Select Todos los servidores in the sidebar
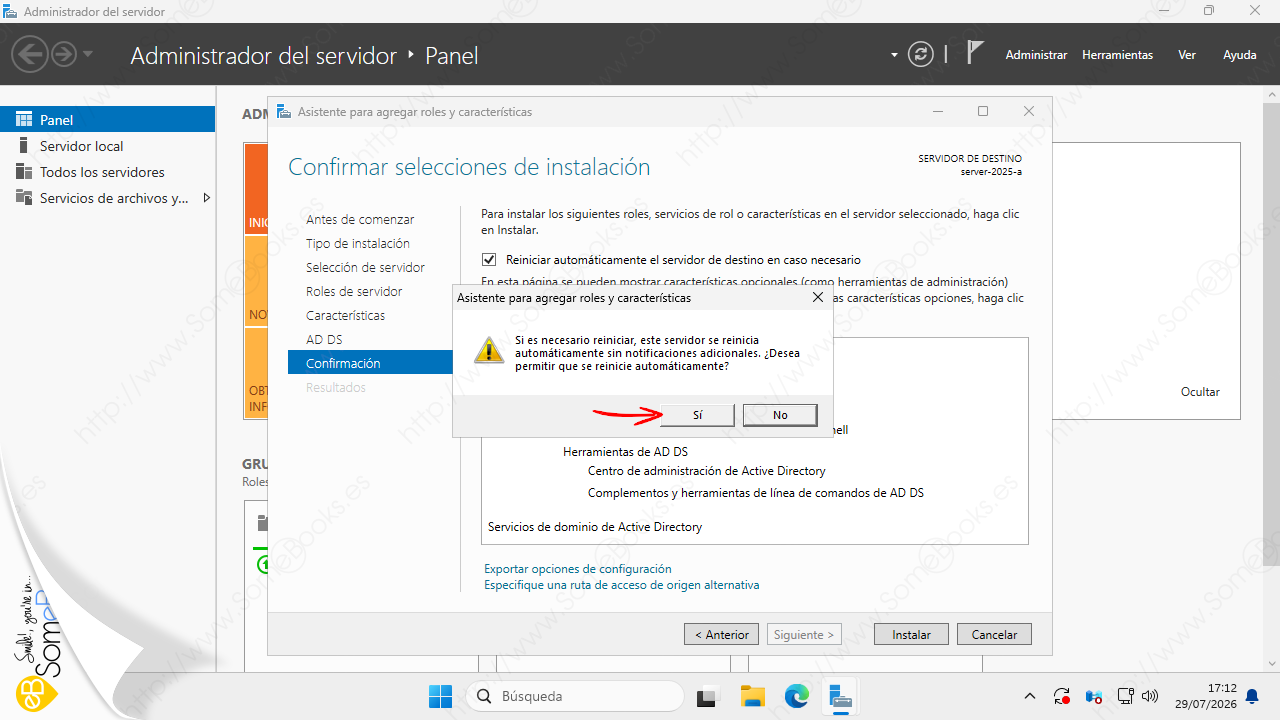 (108, 172)
